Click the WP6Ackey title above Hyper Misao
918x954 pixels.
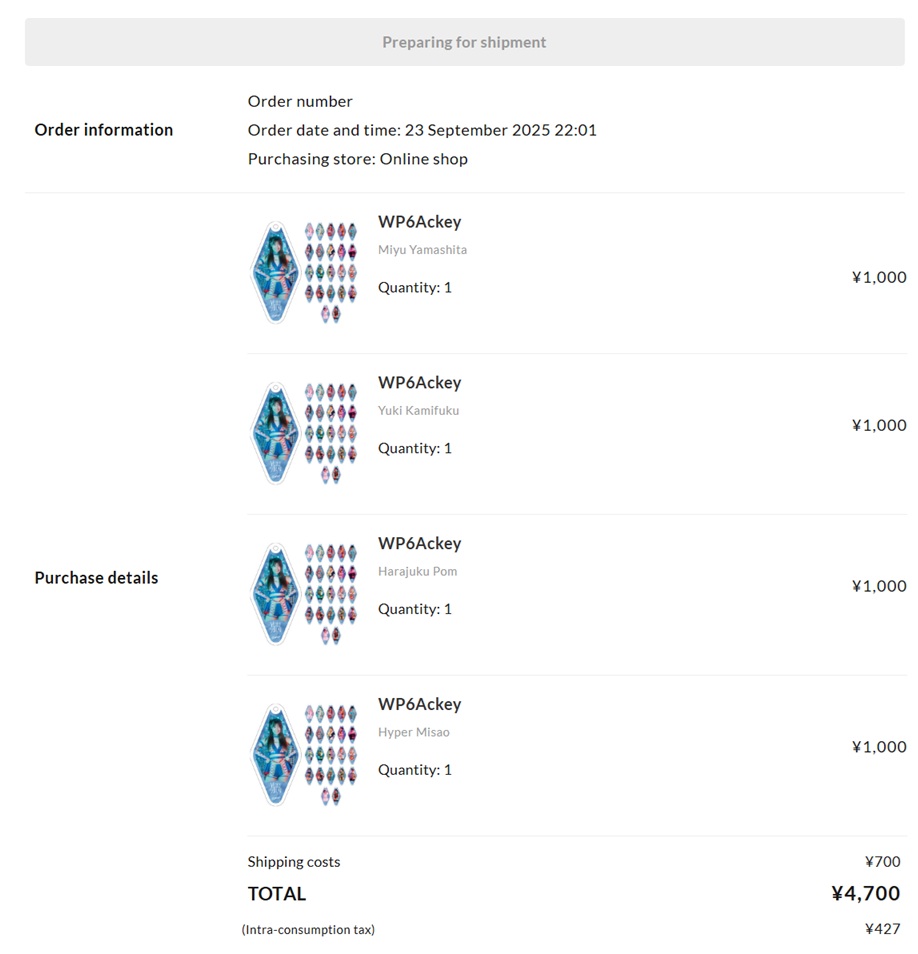[x=419, y=705]
